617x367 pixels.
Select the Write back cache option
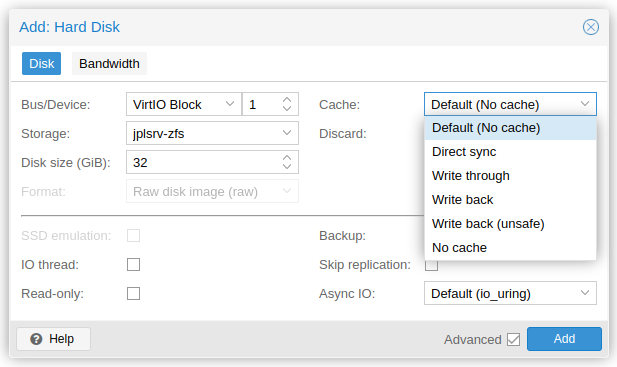pyautogui.click(x=510, y=200)
